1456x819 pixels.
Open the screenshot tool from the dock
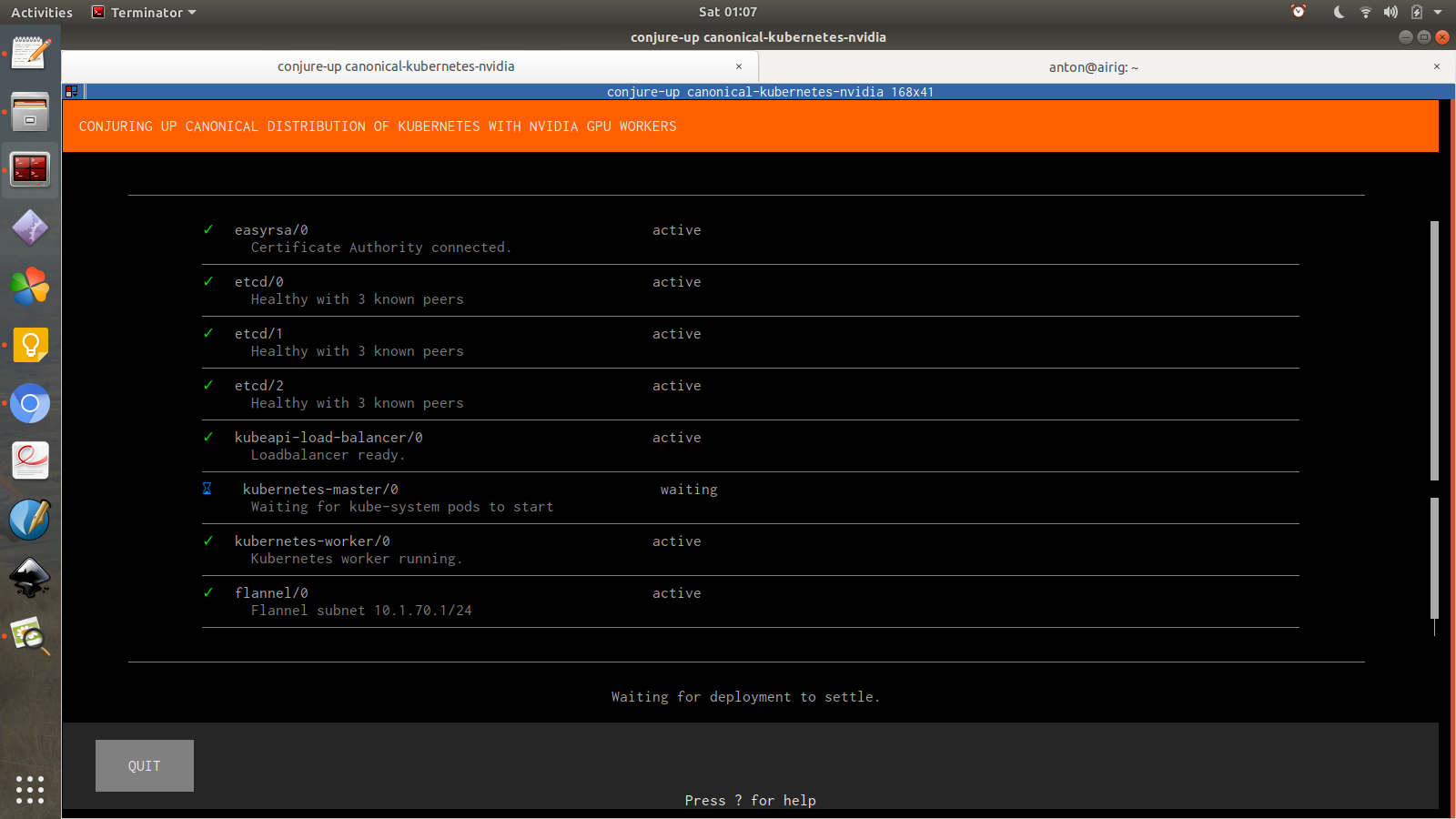coord(30,637)
